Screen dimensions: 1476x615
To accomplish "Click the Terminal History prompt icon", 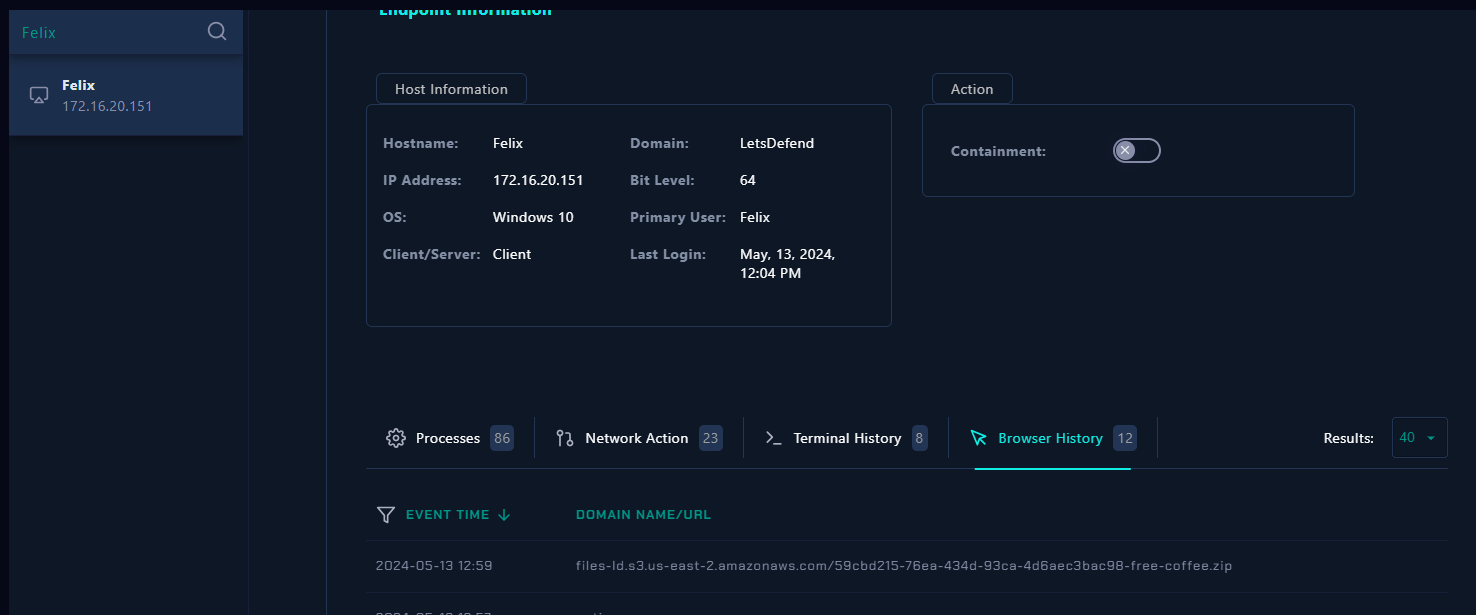I will coord(773,438).
